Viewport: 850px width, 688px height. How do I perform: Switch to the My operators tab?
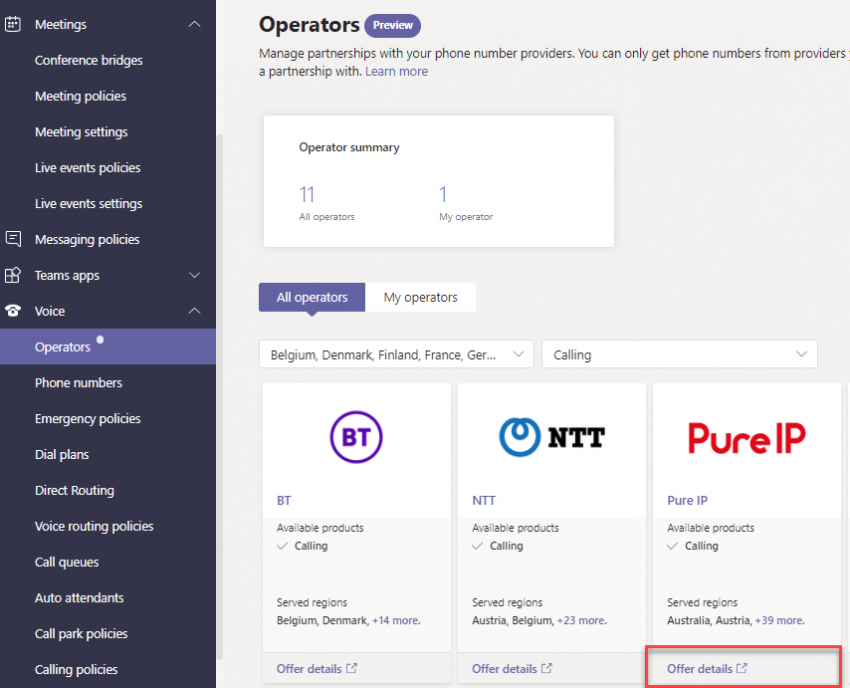tap(420, 297)
